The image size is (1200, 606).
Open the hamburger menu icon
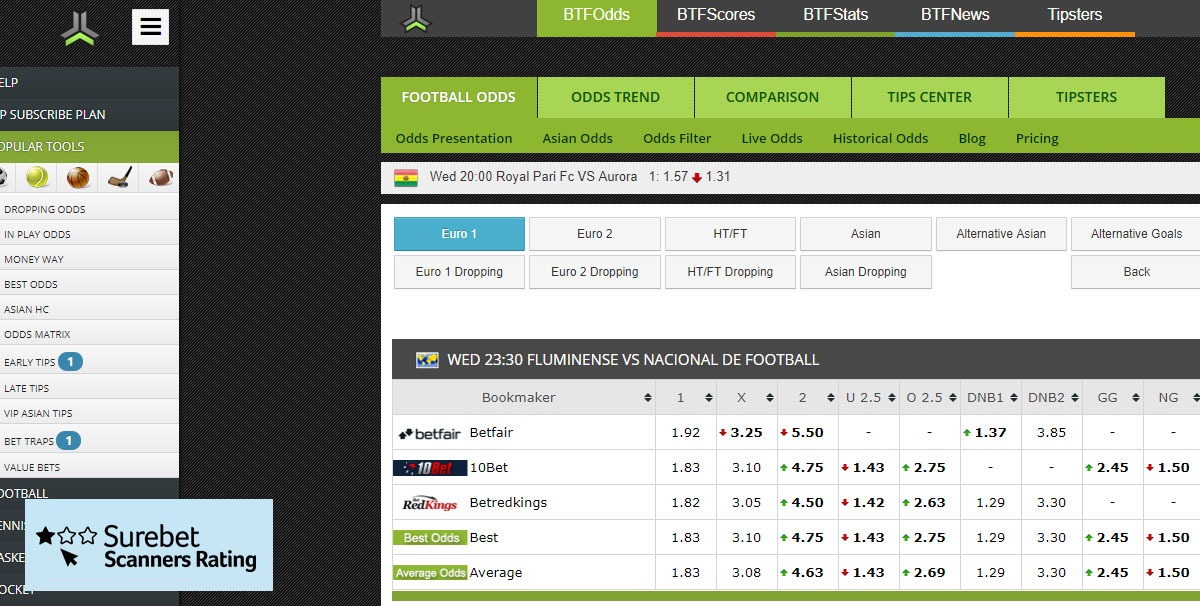[x=150, y=27]
